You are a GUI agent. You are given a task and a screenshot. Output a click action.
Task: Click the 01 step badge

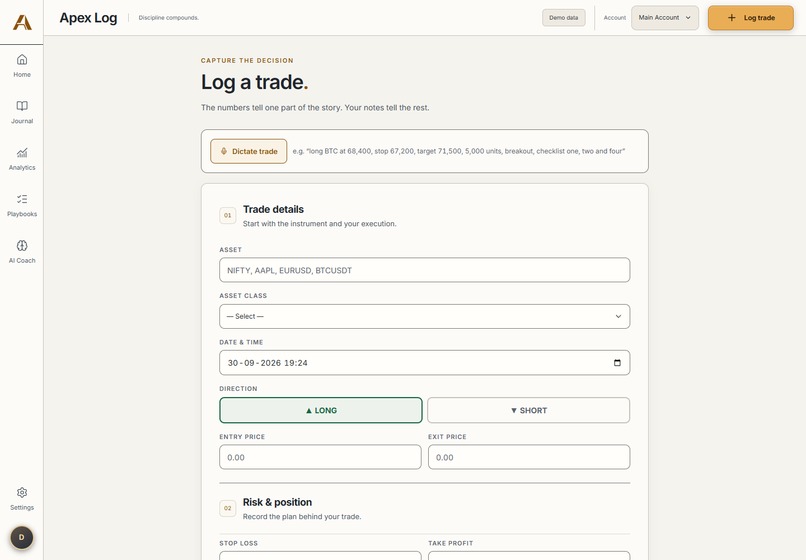click(228, 215)
